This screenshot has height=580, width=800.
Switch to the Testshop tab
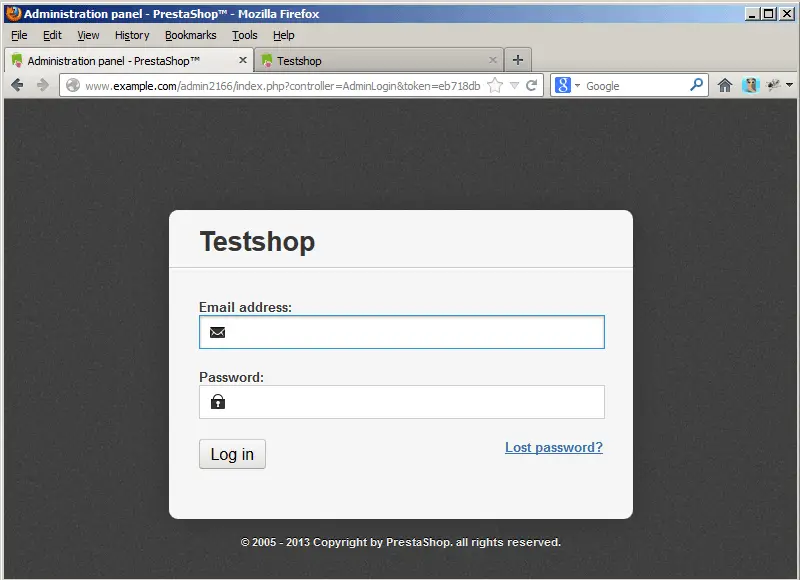tap(379, 60)
